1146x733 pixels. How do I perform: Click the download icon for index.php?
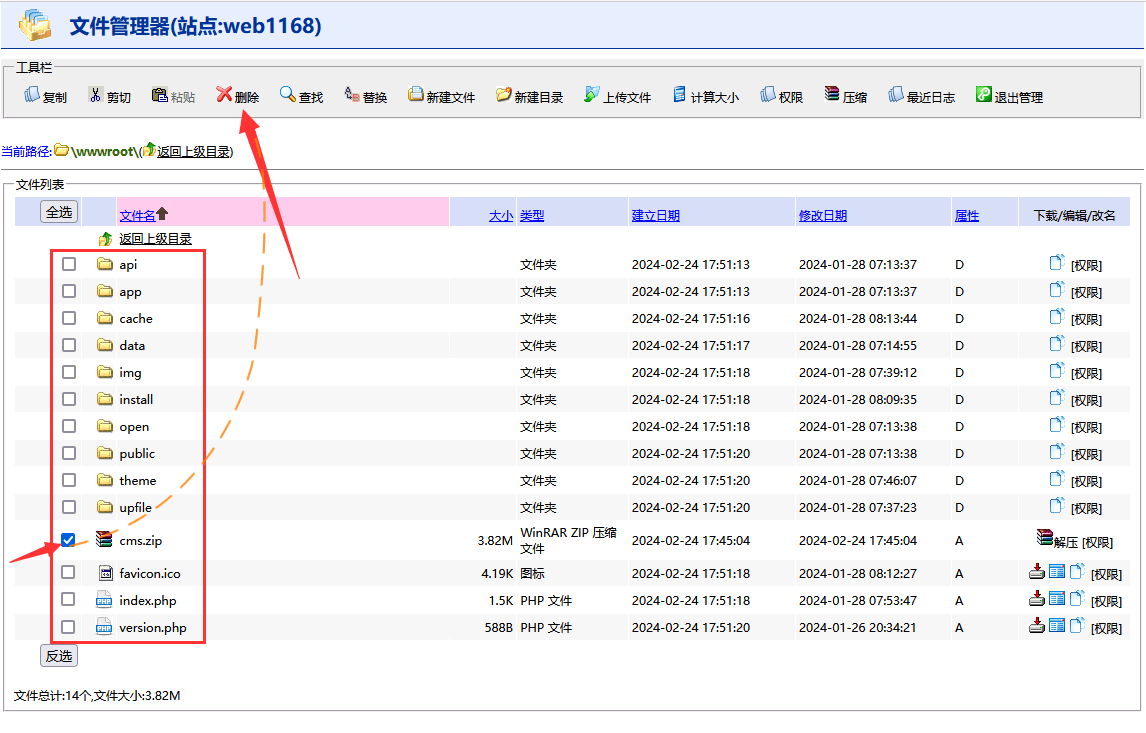coord(1037,600)
